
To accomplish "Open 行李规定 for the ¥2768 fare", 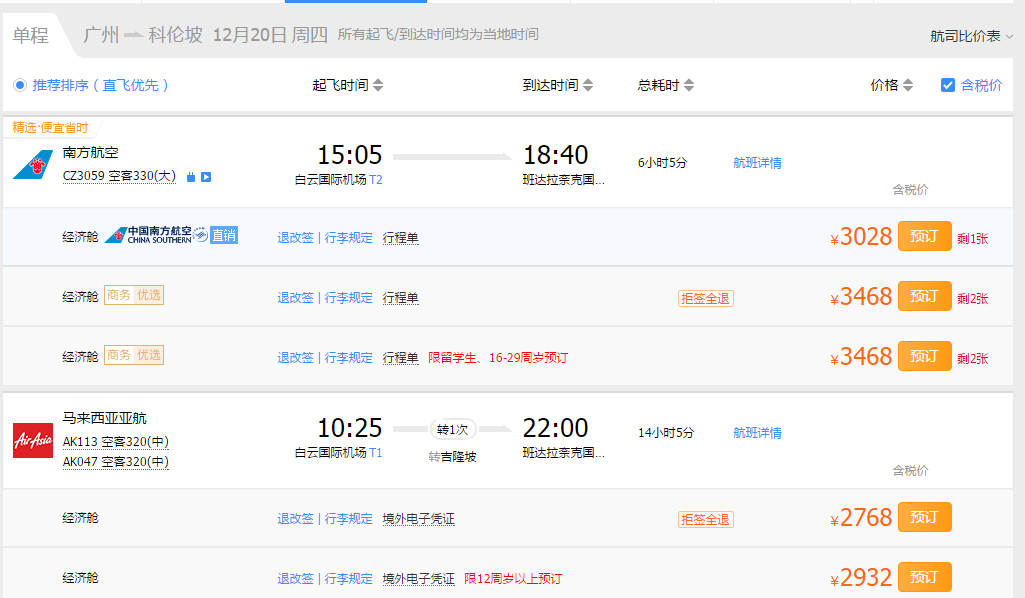I will [x=348, y=519].
